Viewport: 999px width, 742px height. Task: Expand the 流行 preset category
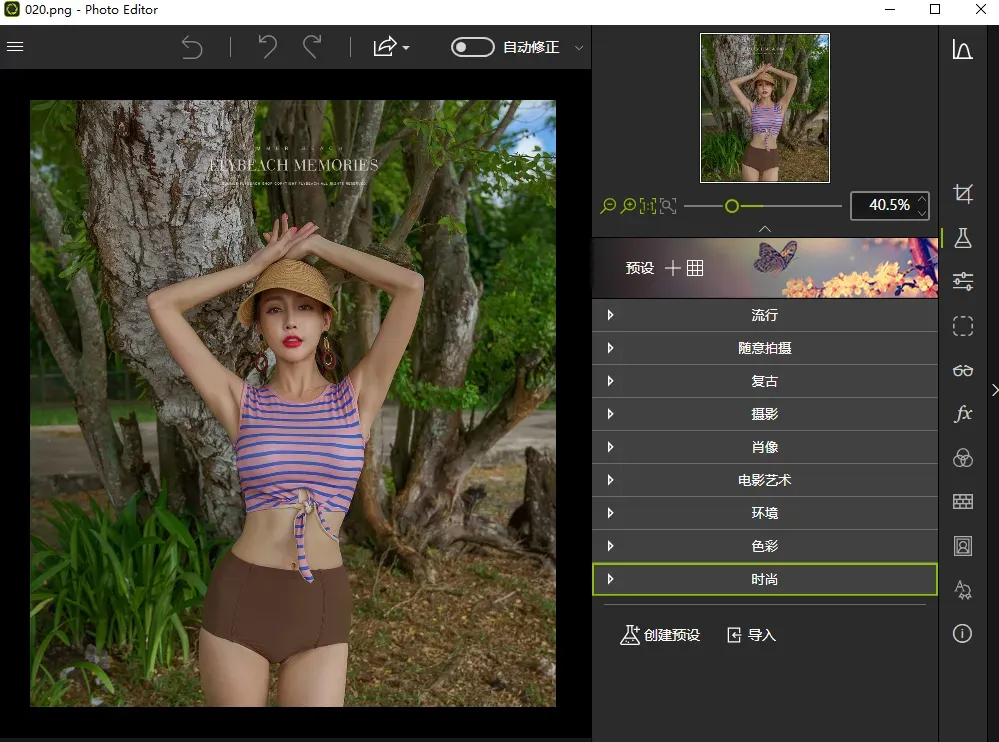(x=765, y=315)
